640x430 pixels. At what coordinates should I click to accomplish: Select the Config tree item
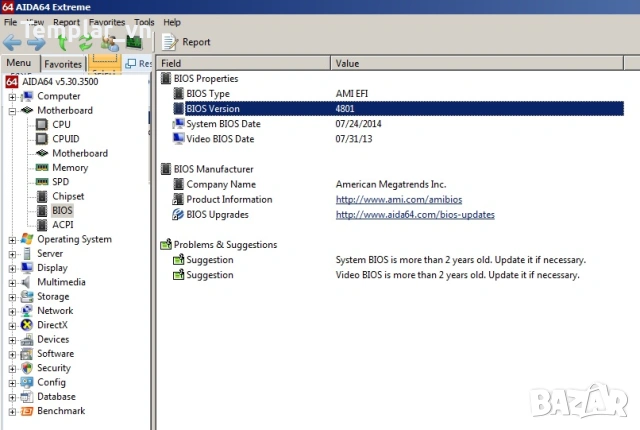point(51,382)
